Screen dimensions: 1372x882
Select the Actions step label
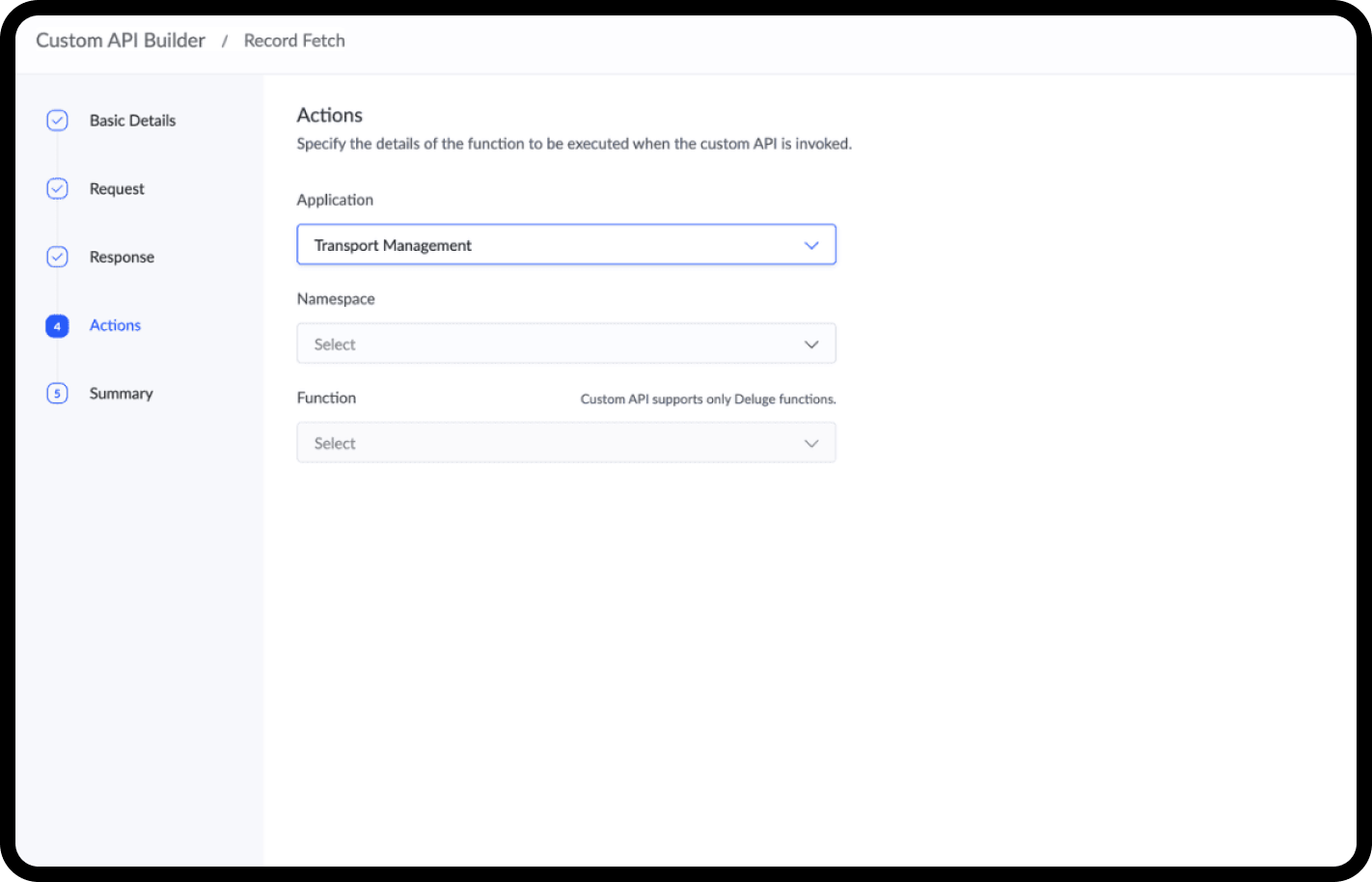[115, 326]
